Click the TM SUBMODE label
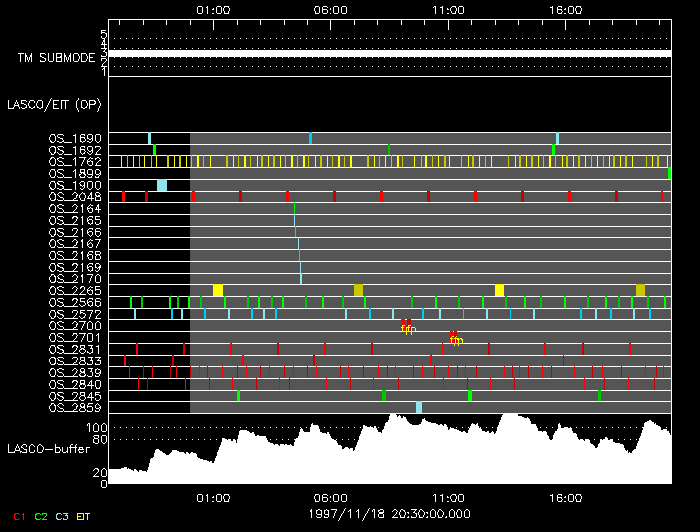Viewport: 700px width, 532px height. [56, 58]
